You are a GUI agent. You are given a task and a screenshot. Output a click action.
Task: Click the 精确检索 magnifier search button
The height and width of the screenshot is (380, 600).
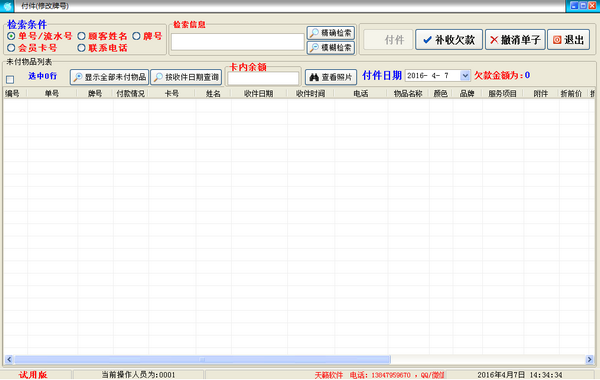pyautogui.click(x=331, y=33)
